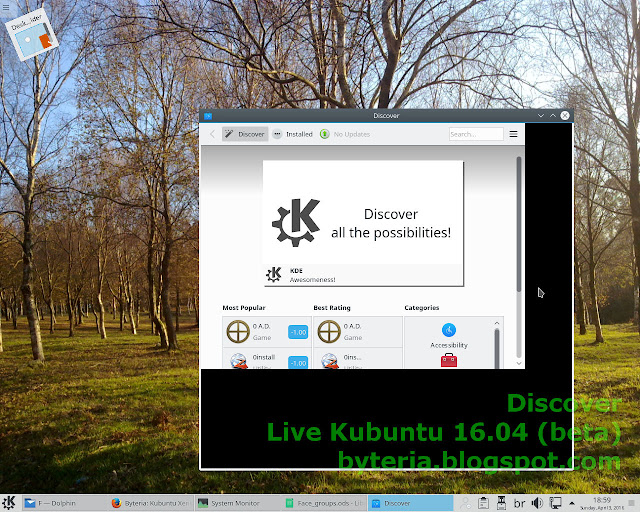Open the No Updates section
The image size is (640, 512).
coord(345,134)
